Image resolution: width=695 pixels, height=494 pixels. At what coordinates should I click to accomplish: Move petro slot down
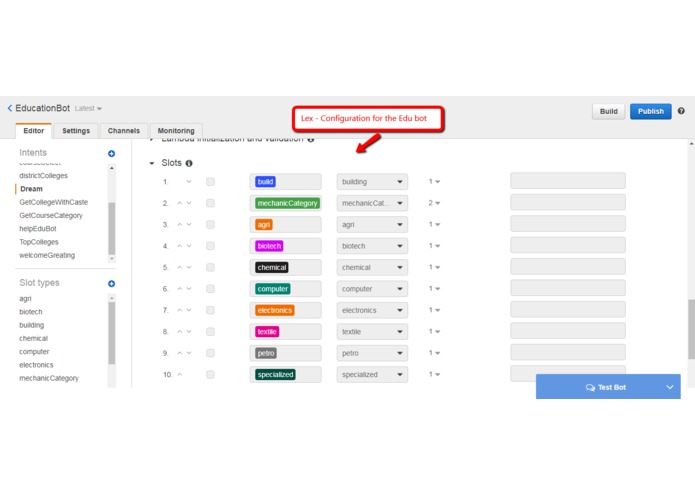[x=189, y=353]
